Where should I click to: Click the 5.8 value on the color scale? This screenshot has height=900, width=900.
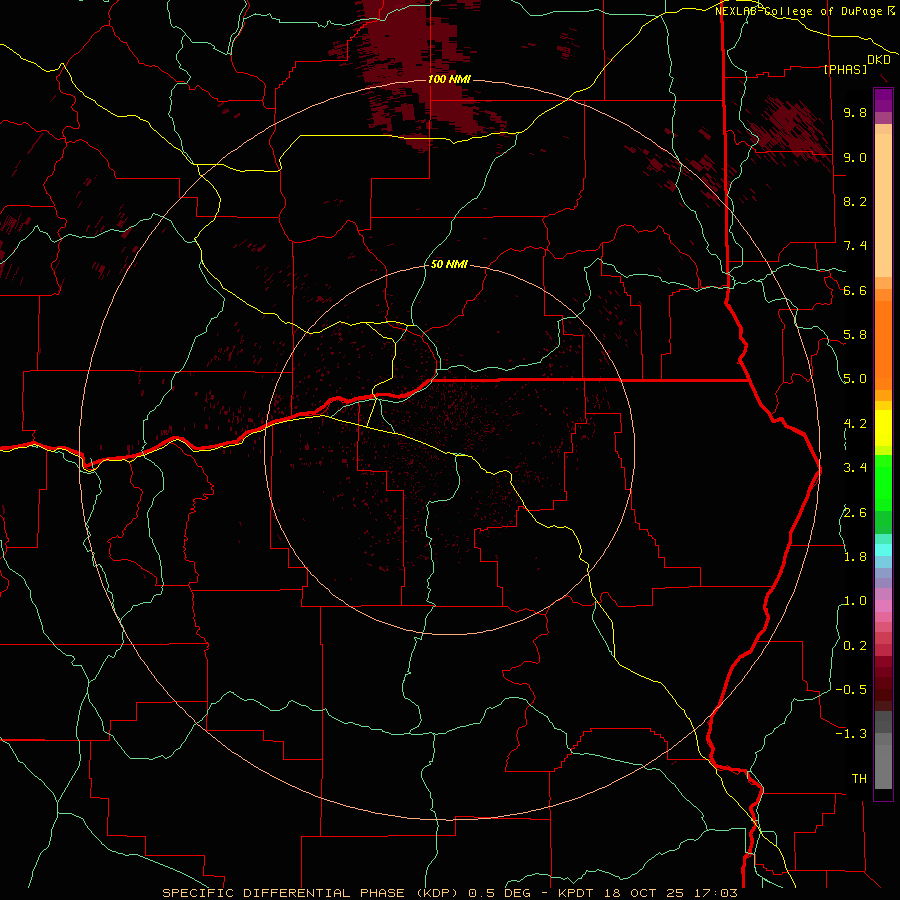tap(855, 335)
